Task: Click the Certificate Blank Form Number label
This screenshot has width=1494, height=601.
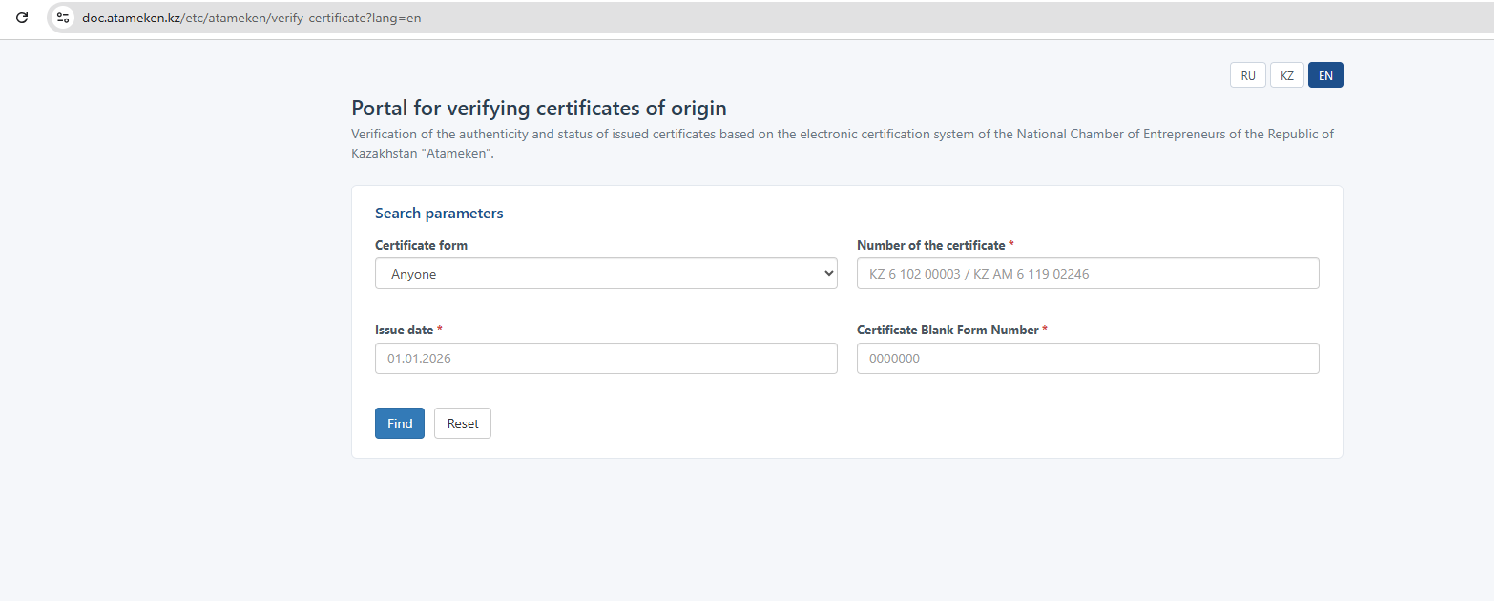Action: (952, 330)
